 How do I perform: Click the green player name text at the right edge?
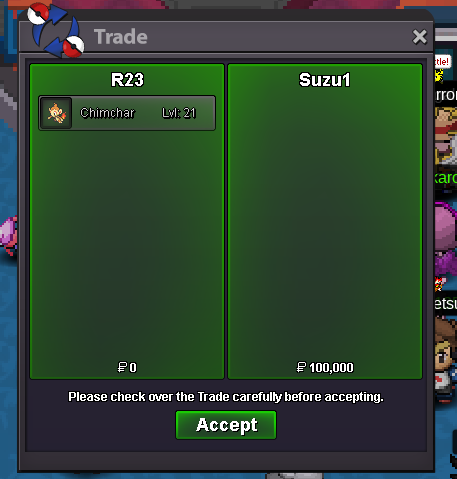tap(446, 178)
